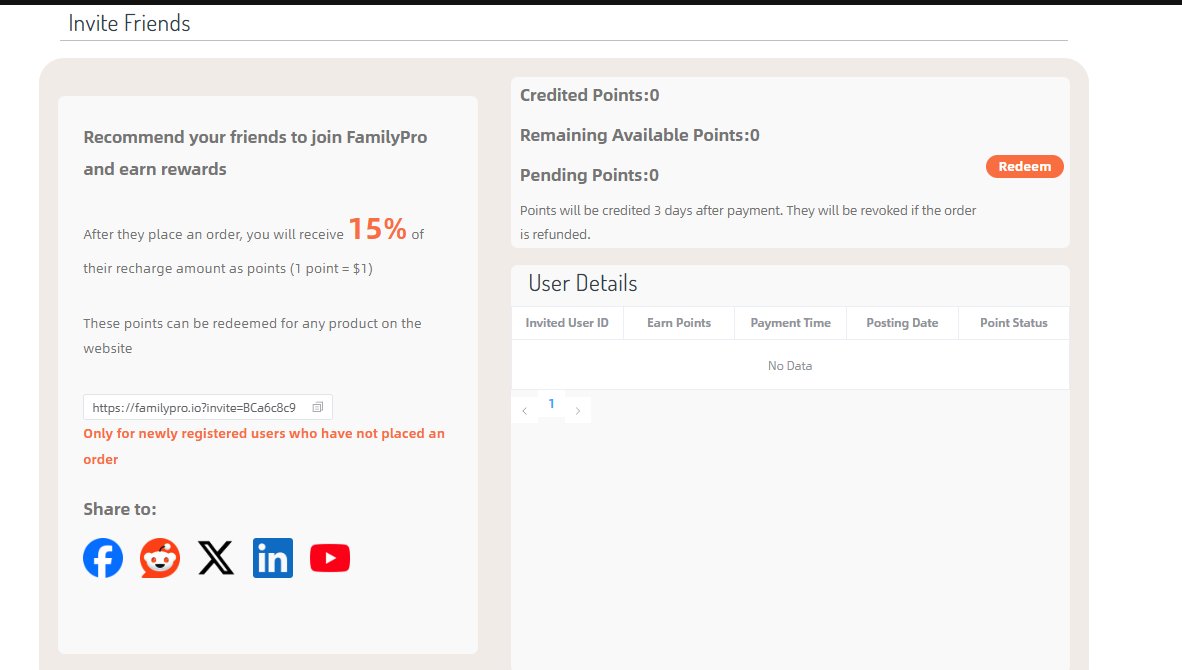
Task: Share invite link on Facebook
Action: pos(103,558)
